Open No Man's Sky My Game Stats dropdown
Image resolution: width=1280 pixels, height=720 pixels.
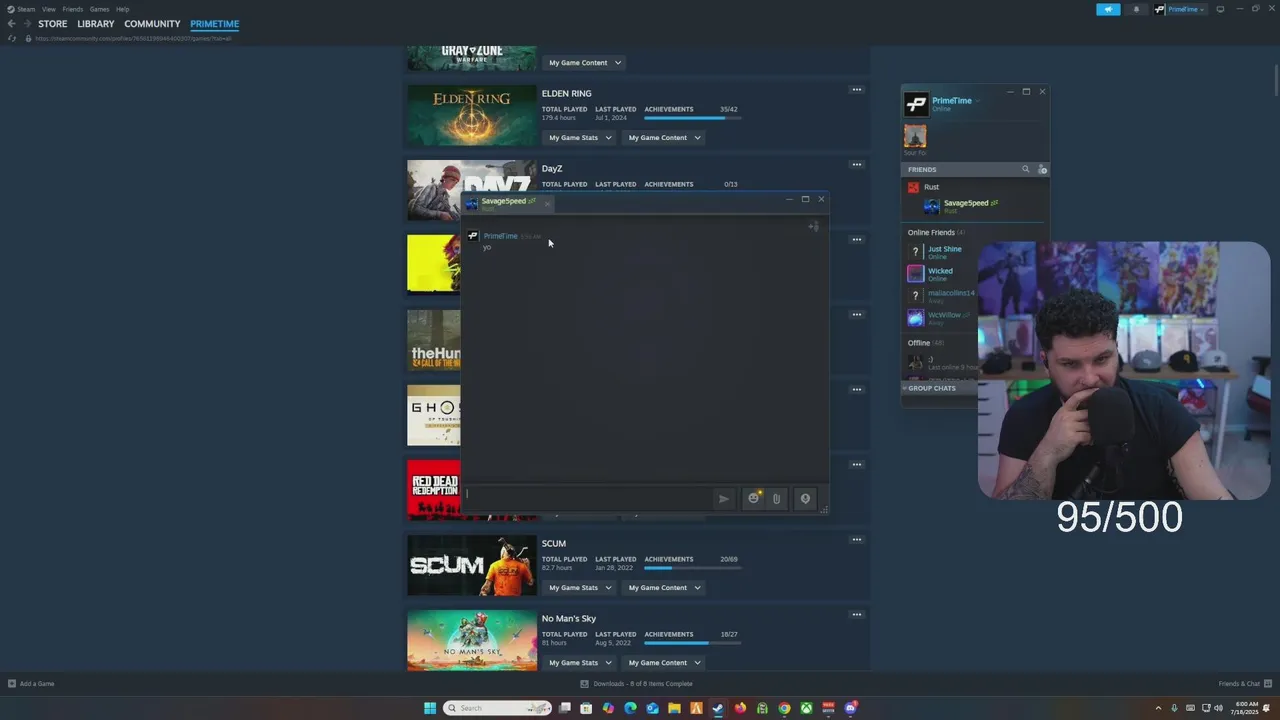point(580,663)
